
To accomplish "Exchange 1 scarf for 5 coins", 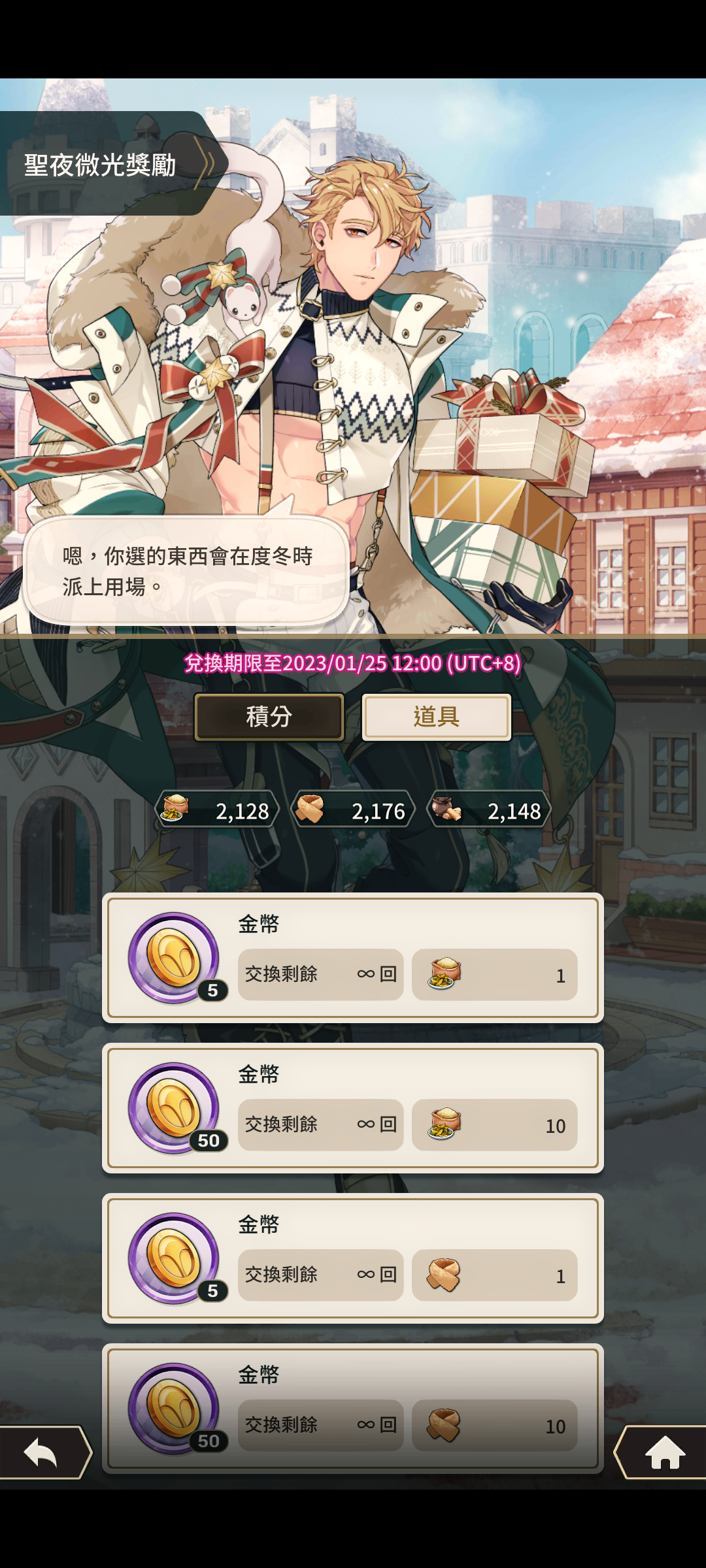I will [x=494, y=1275].
